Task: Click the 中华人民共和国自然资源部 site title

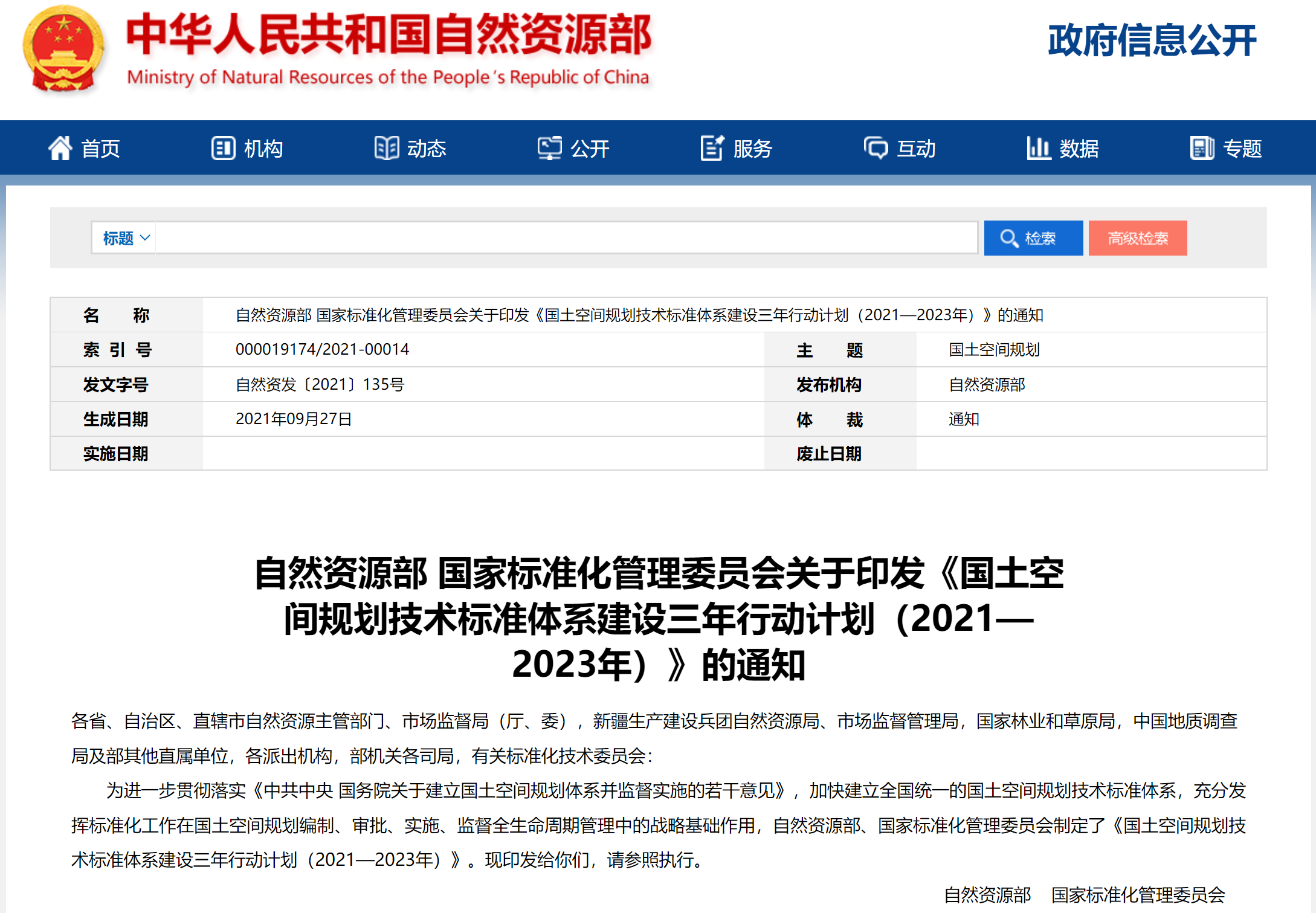Action: point(390,34)
